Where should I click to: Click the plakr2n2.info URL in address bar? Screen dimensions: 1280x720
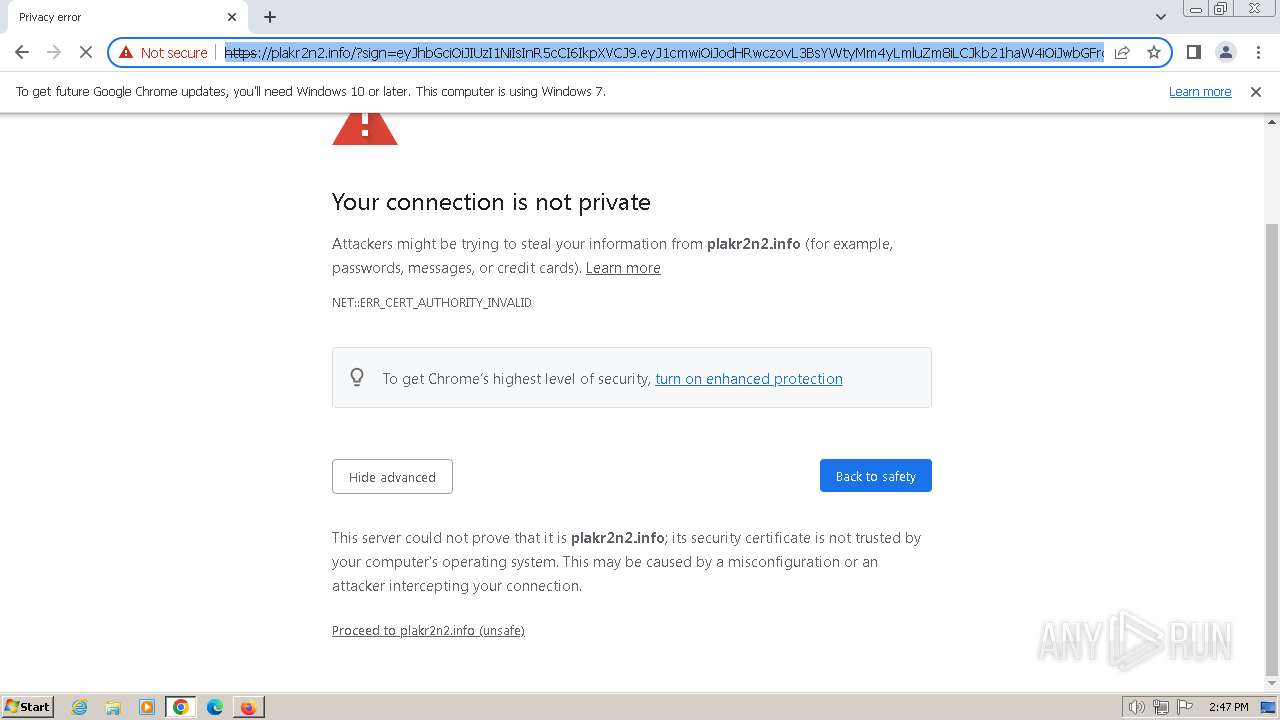(x=664, y=52)
